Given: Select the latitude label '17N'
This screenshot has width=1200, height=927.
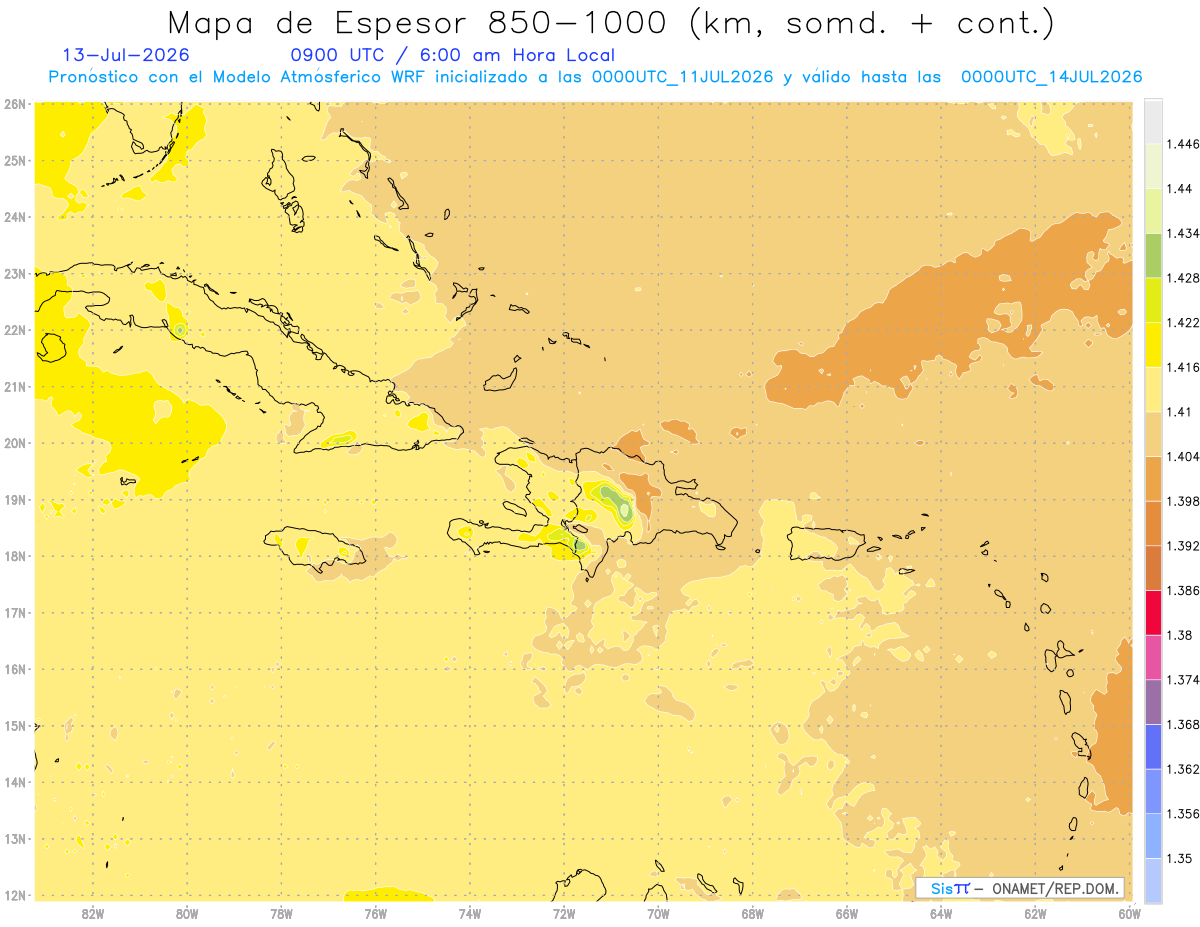Looking at the screenshot, I should click(x=15, y=612).
